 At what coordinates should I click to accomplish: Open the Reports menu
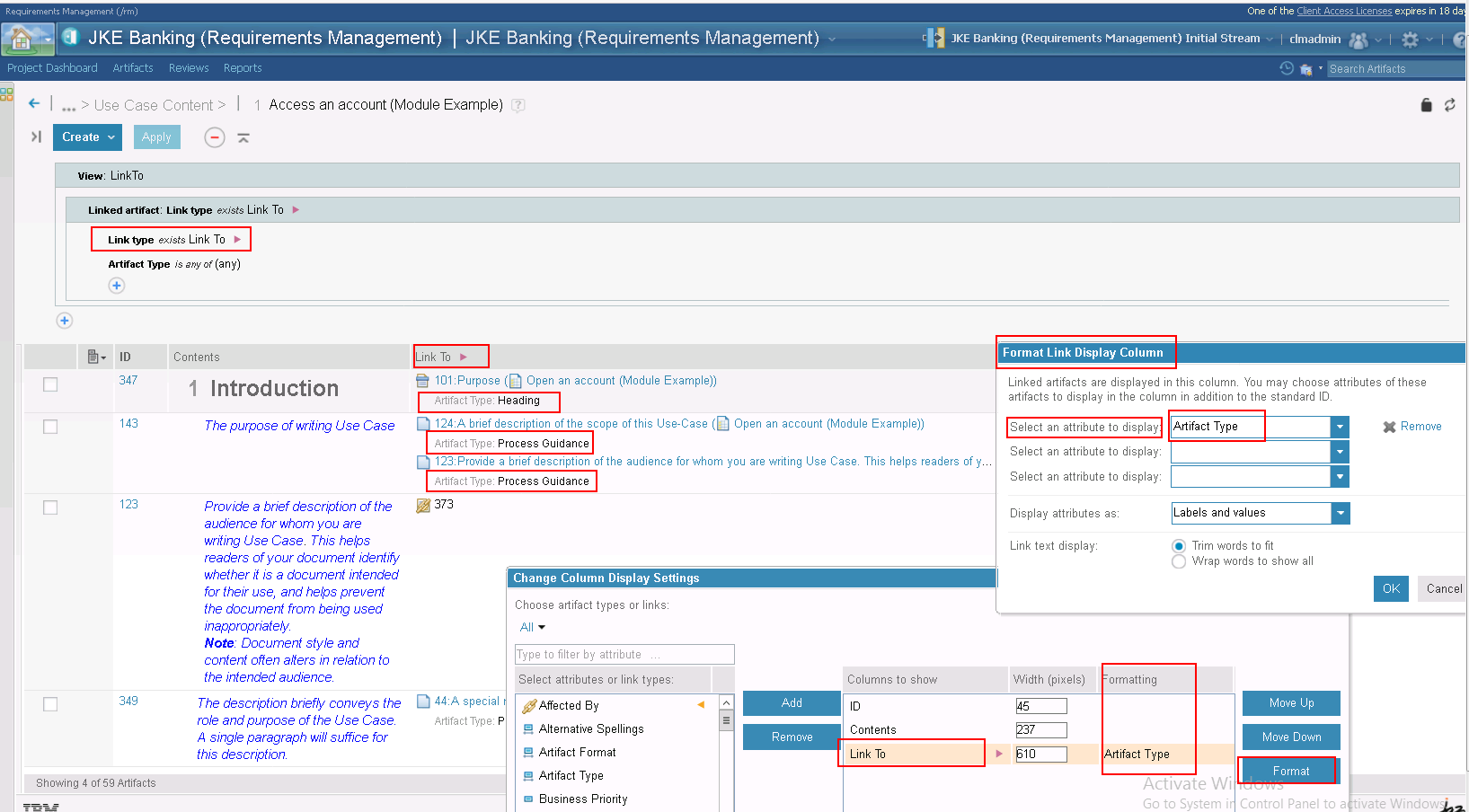click(243, 68)
